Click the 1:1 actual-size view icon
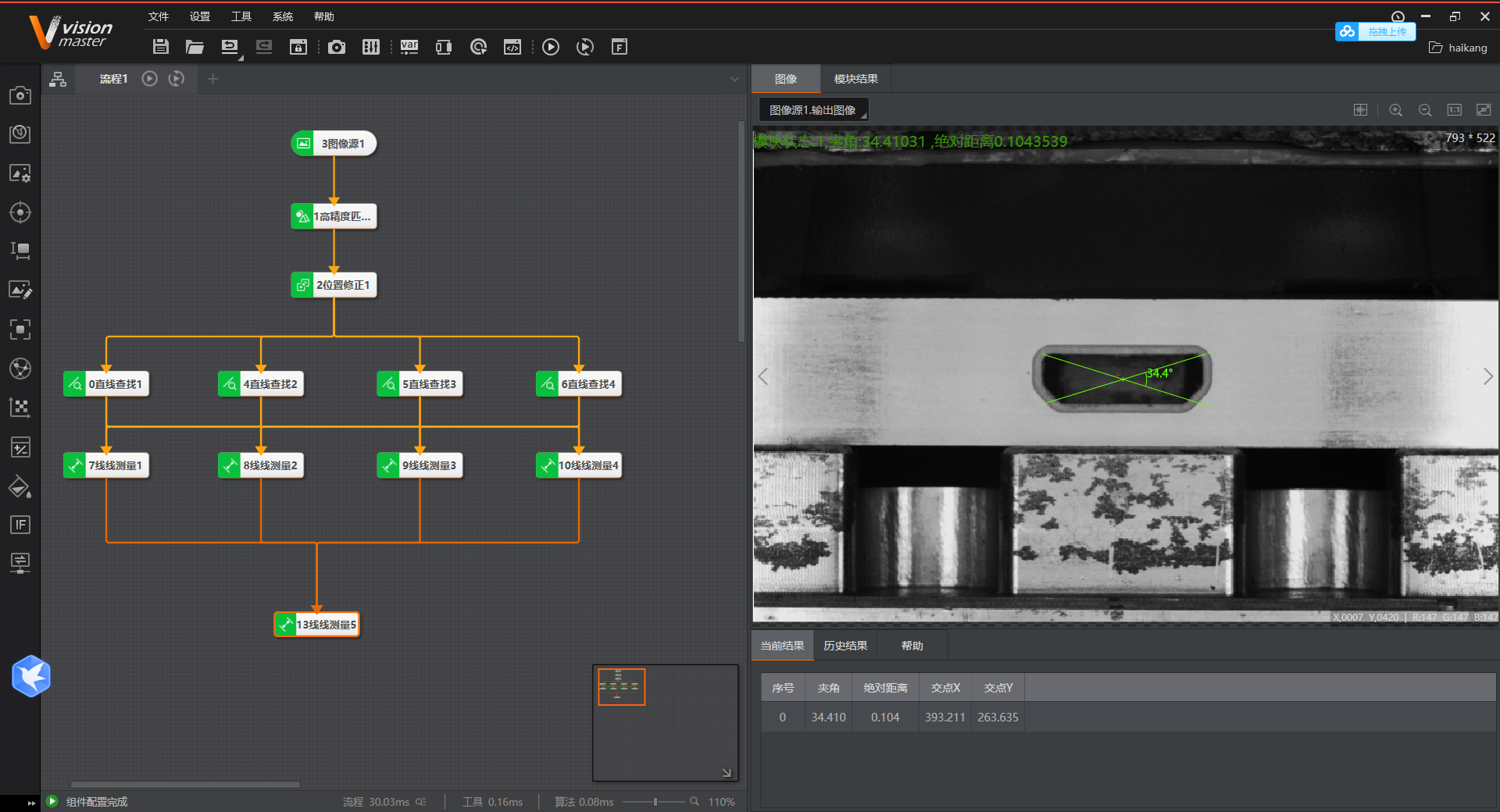 click(x=1455, y=110)
